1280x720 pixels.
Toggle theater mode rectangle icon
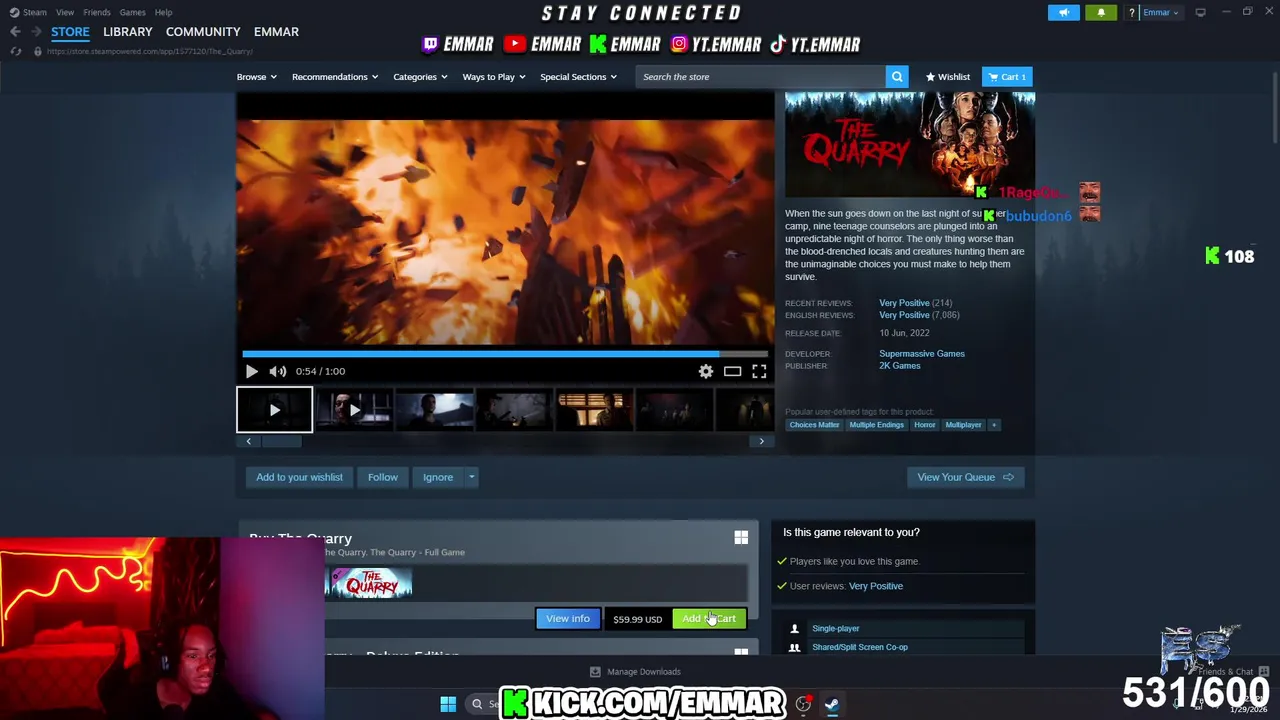(x=732, y=371)
